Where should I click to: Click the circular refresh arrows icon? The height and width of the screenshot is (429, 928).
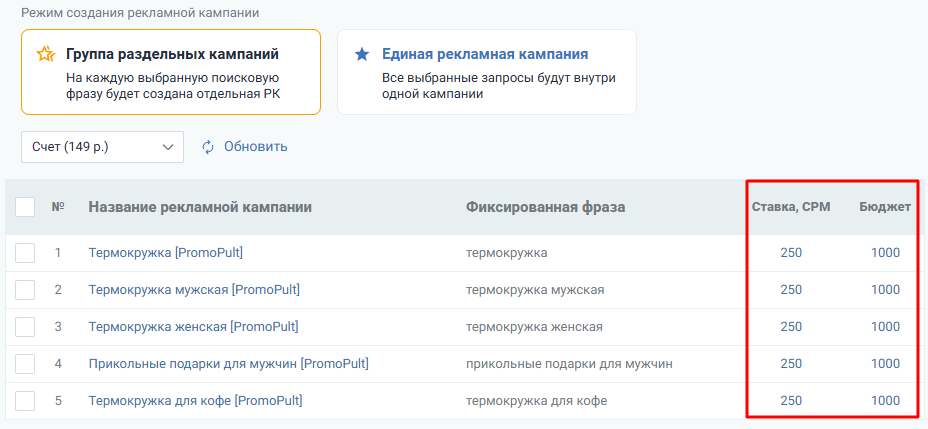tap(208, 147)
